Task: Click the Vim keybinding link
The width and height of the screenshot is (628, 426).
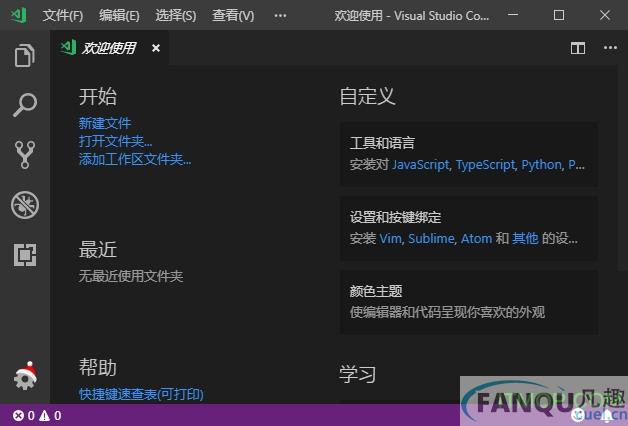Action: click(390, 239)
